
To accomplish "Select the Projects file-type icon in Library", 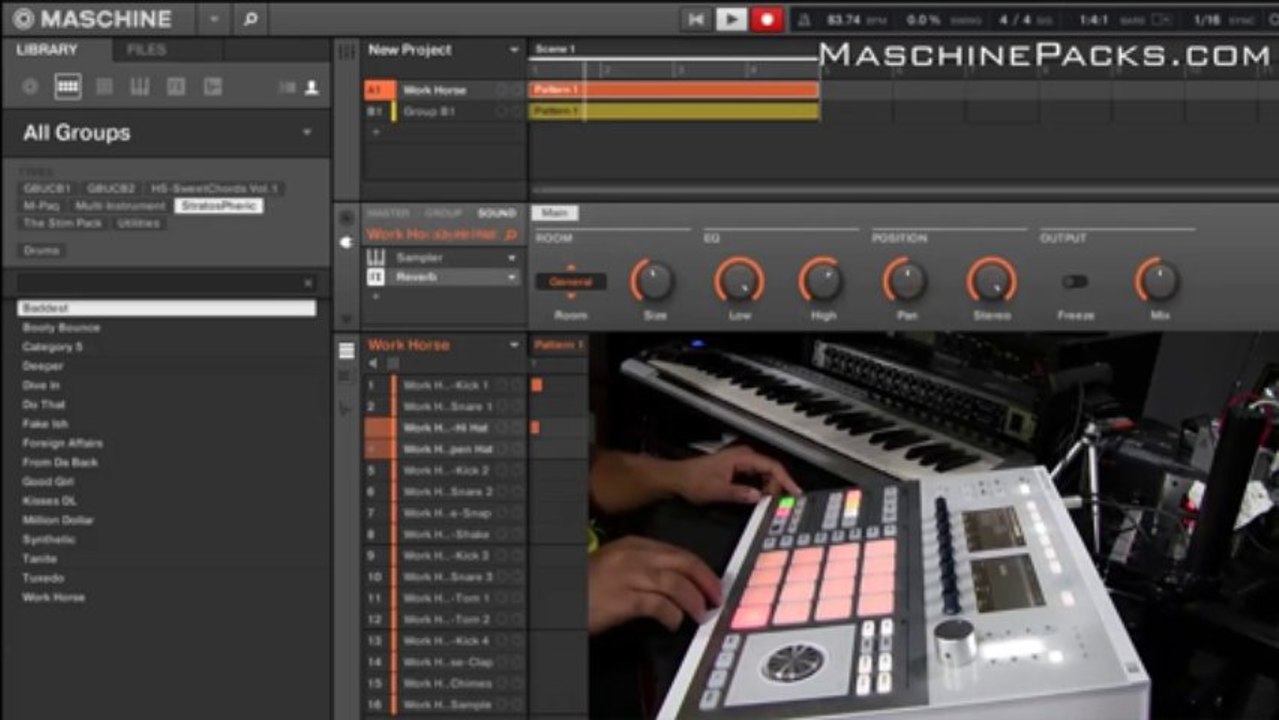I will click(x=30, y=87).
